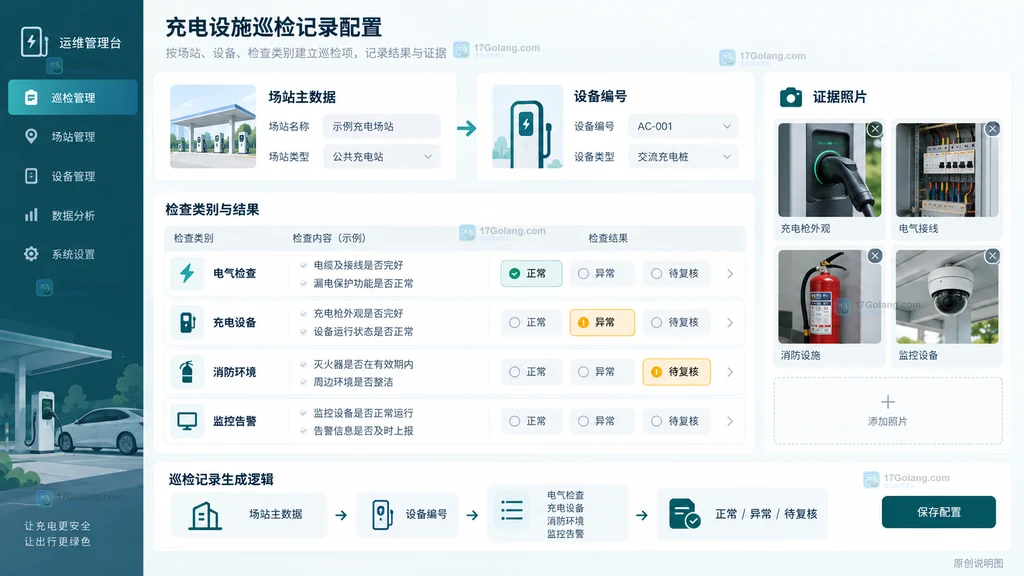
Task: Open 系统设置 in the sidebar
Action: pyautogui.click(x=72, y=254)
